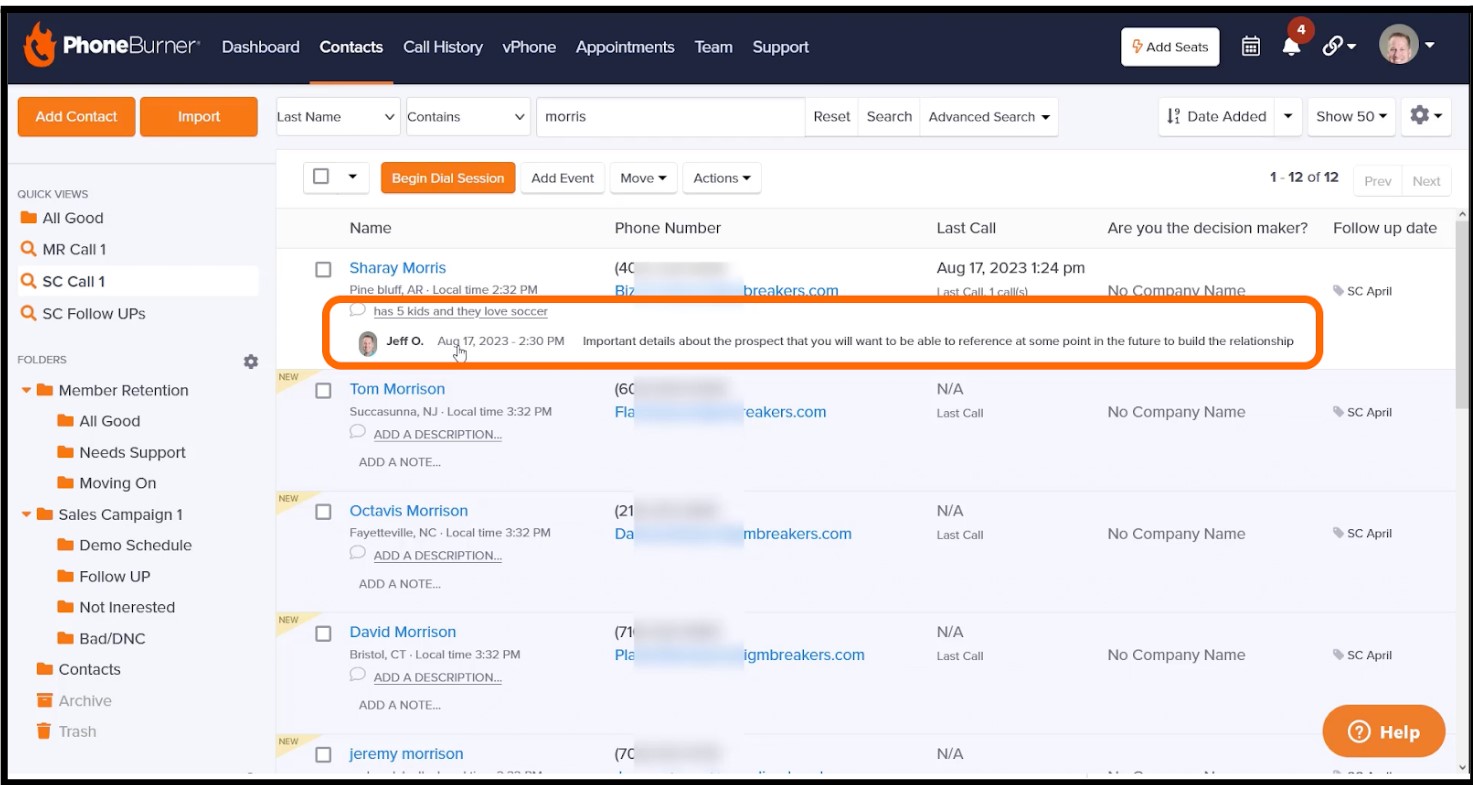Click Add Contact button
The image size is (1473, 785).
pyautogui.click(x=76, y=116)
